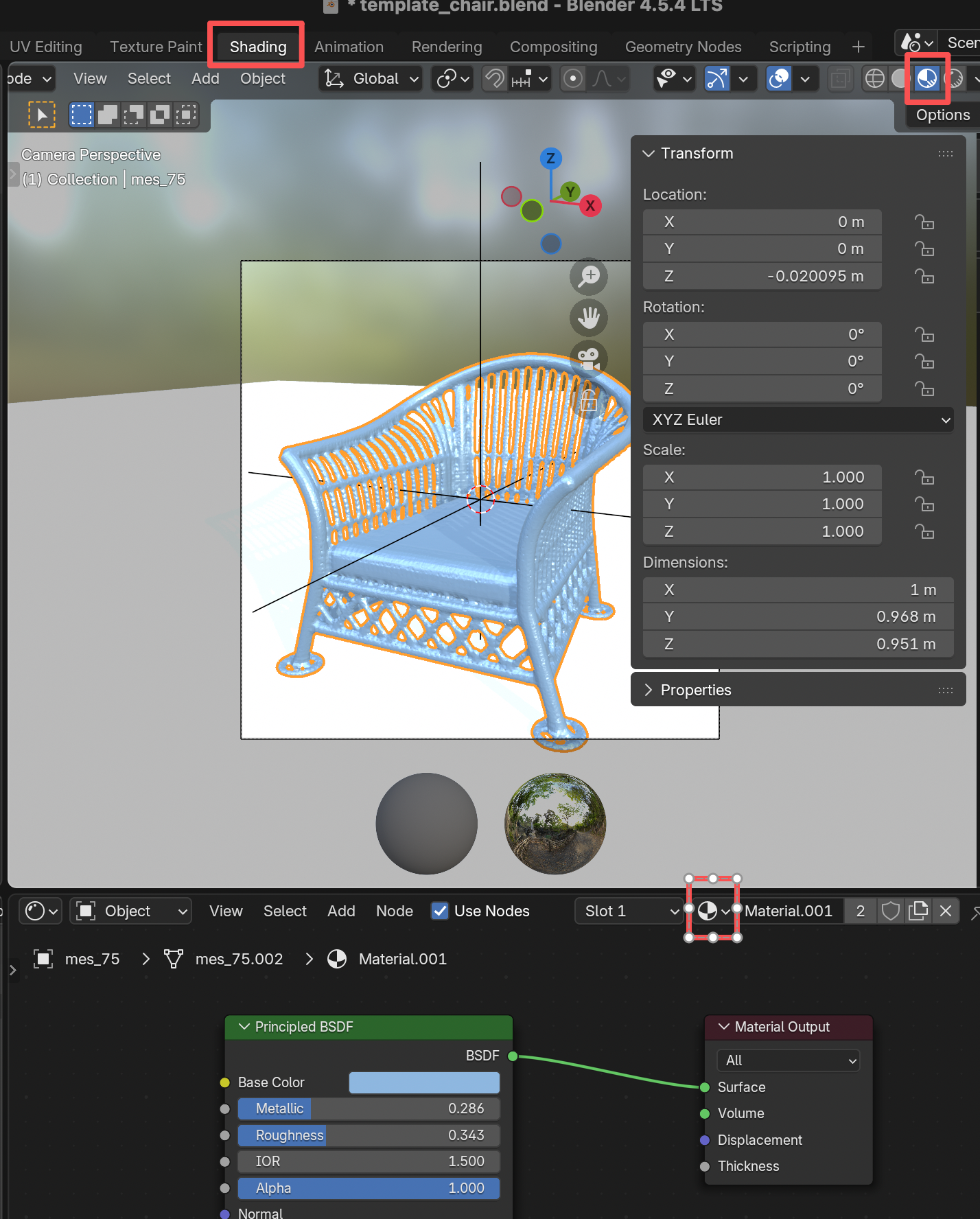
Task: Click the fake user shield icon for Material.001
Action: pos(890,911)
